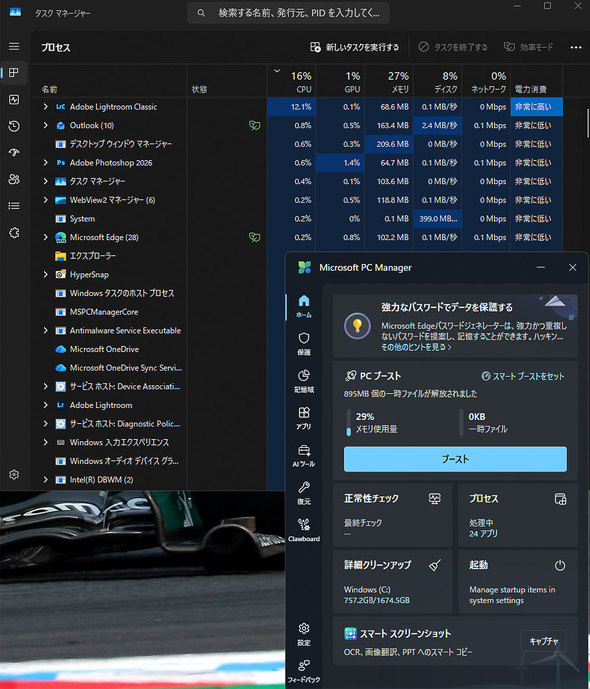The height and width of the screenshot is (689, 590).
Task: Click 757.2GB/1674.5GB storage link
Action: [377, 600]
